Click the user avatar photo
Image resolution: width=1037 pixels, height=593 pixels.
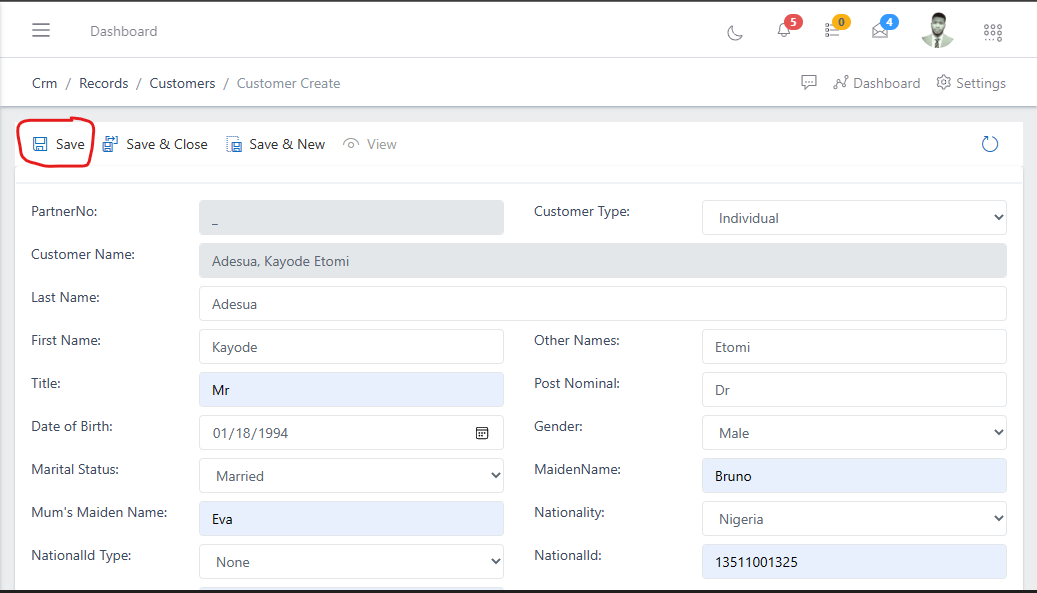point(936,29)
